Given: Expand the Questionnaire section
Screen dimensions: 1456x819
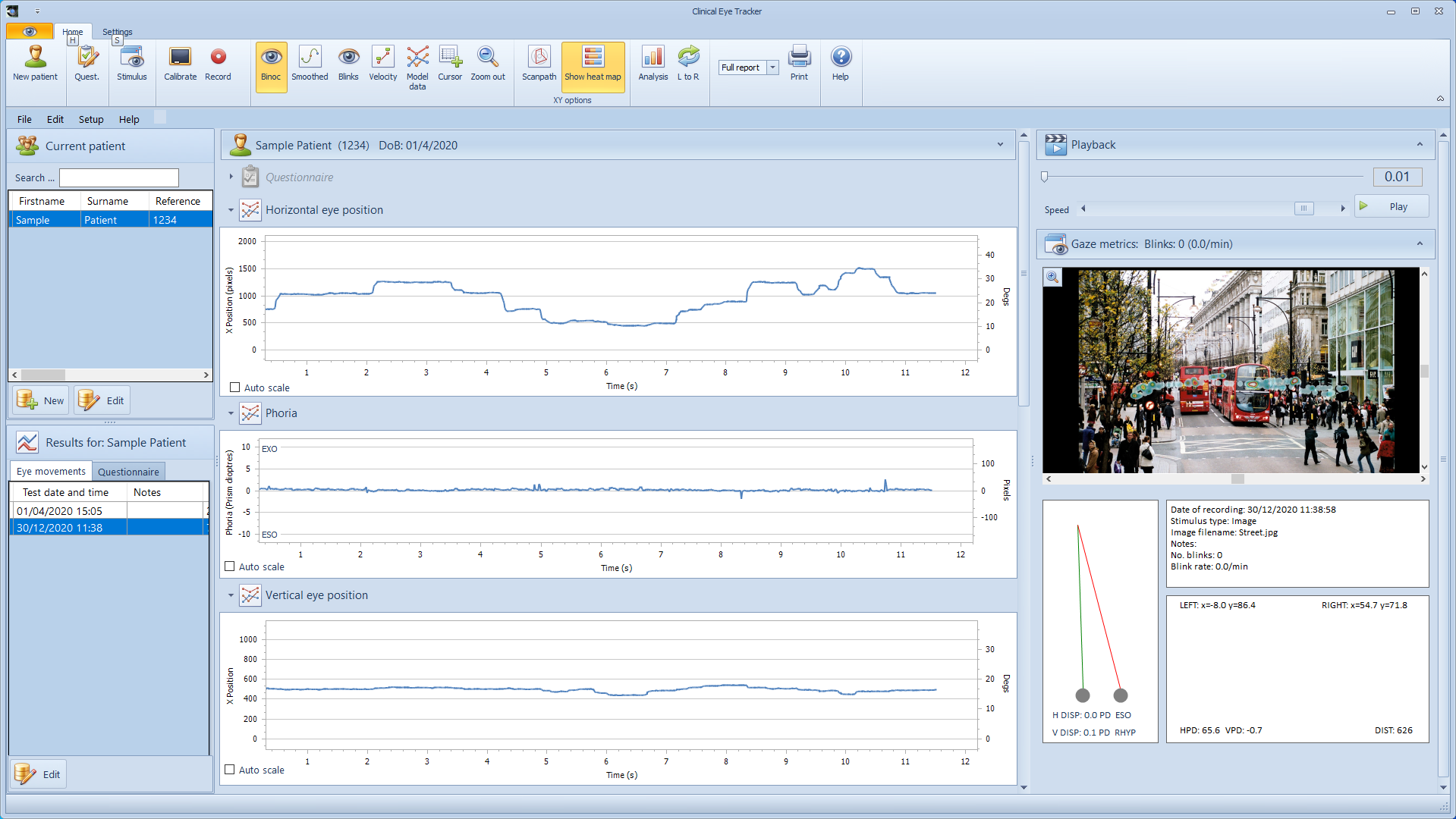Looking at the screenshot, I should click(231, 177).
